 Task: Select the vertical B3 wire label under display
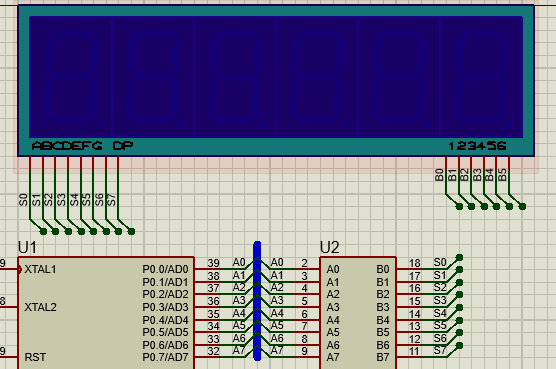pos(477,175)
